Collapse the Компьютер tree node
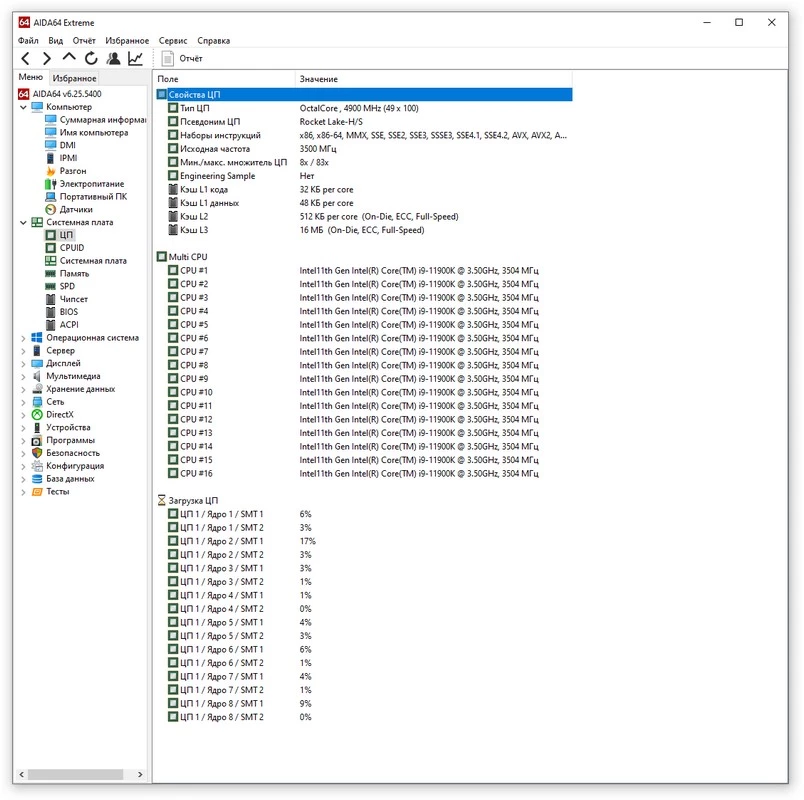The image size is (804, 800). point(23,107)
